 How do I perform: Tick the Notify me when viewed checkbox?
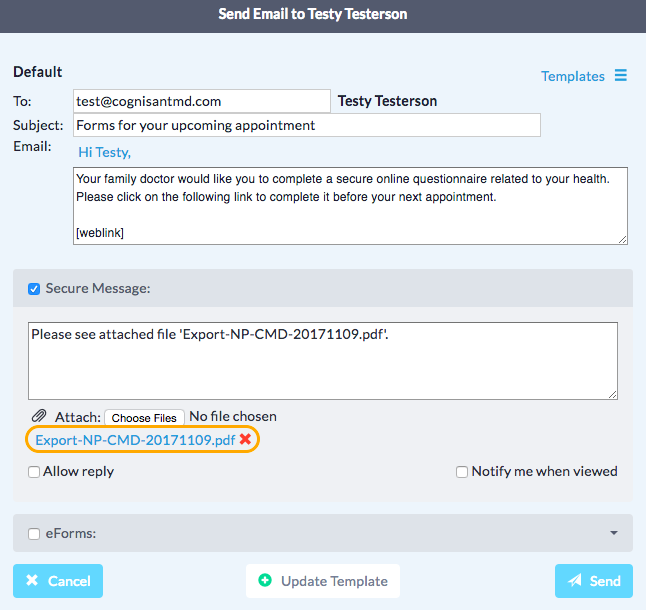pos(462,472)
